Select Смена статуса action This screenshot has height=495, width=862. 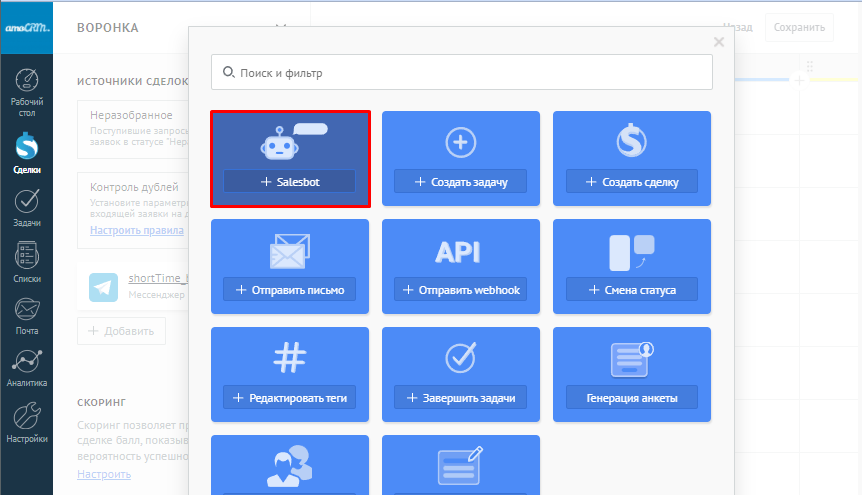click(x=632, y=290)
